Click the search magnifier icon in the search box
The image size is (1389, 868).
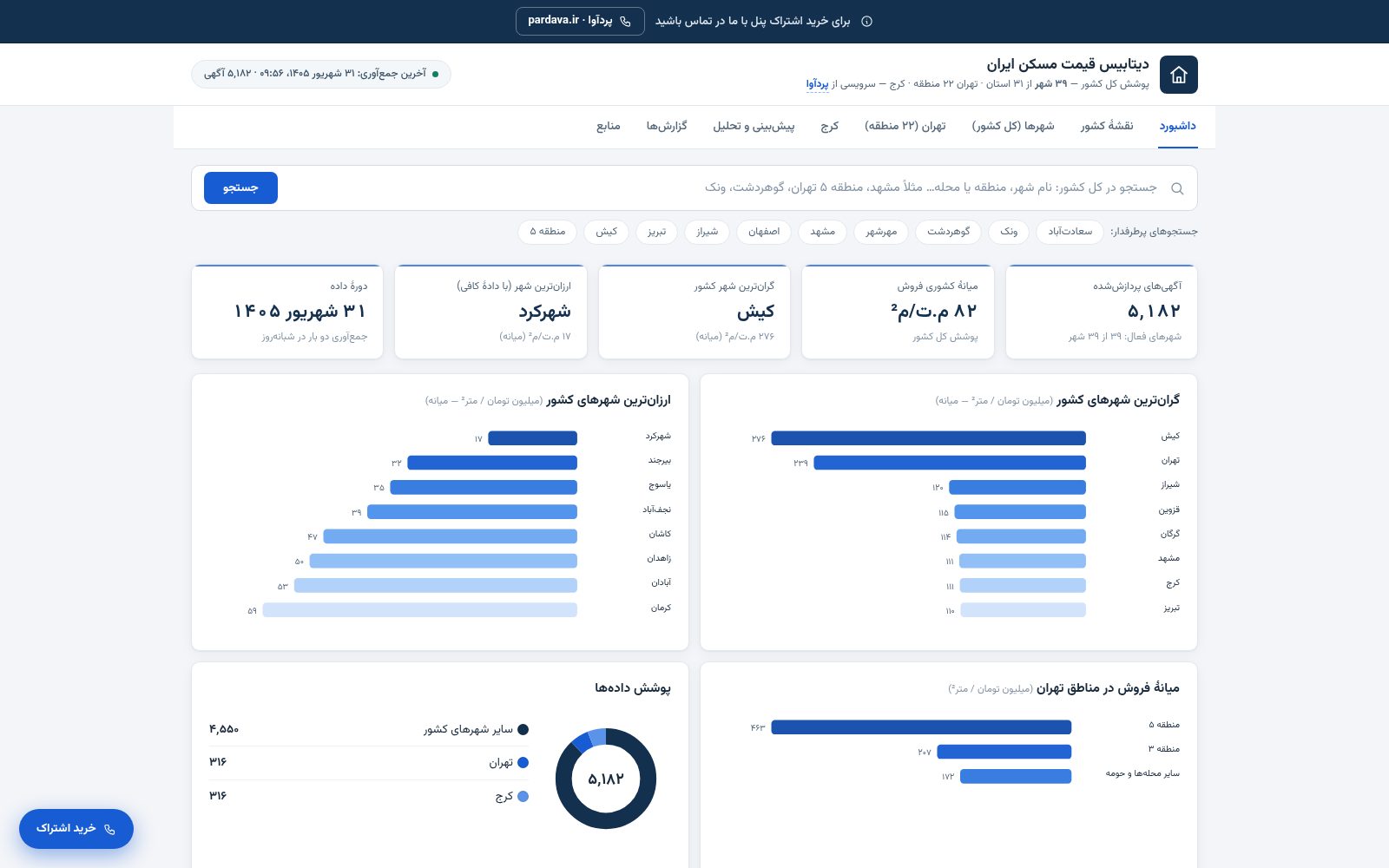point(1177,188)
